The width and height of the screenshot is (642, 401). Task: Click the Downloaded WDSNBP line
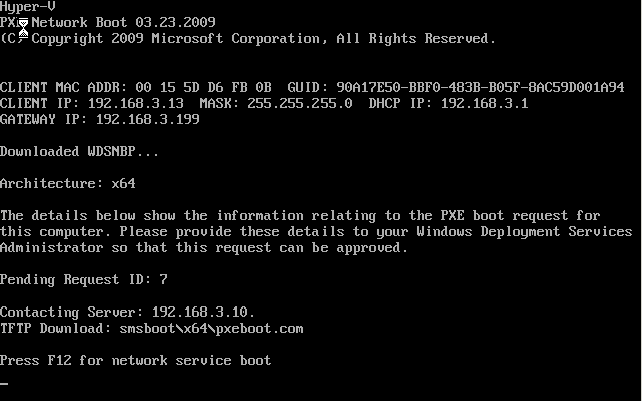pos(79,152)
